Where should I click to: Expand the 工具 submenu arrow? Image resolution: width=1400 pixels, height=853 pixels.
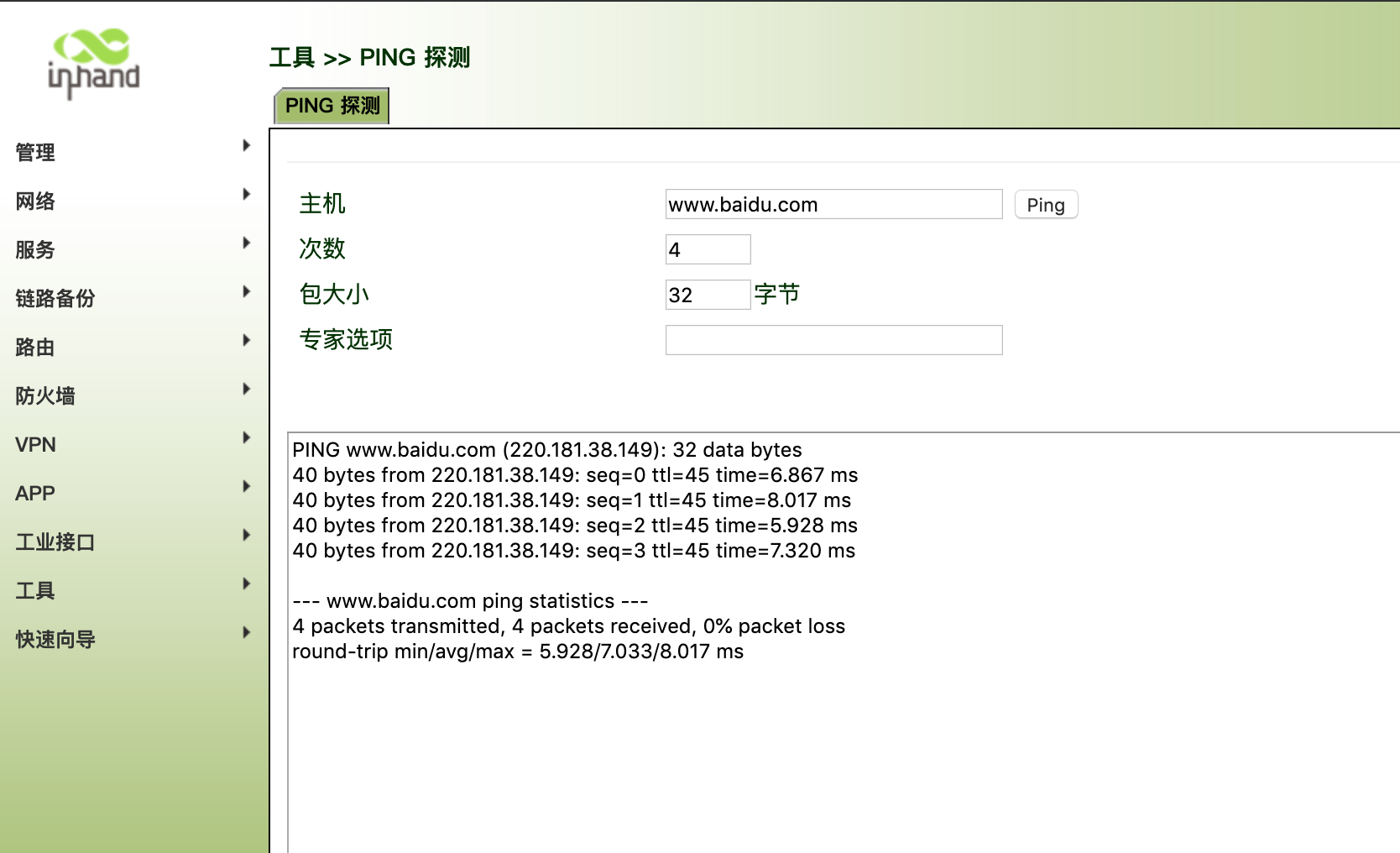246,583
